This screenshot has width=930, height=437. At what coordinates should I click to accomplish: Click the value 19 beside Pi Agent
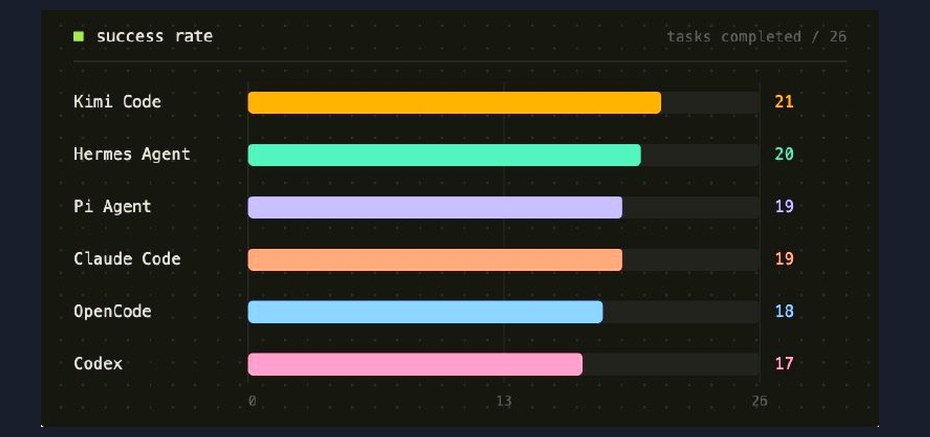(x=784, y=206)
